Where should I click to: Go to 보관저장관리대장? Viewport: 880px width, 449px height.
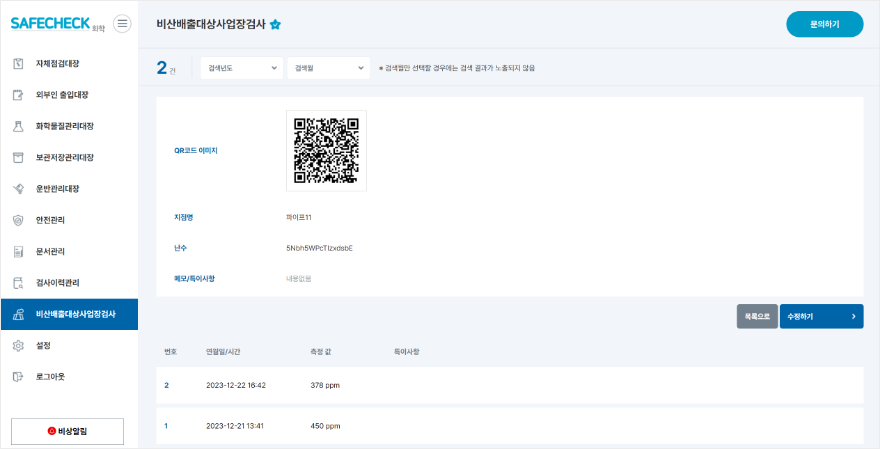tap(70, 158)
